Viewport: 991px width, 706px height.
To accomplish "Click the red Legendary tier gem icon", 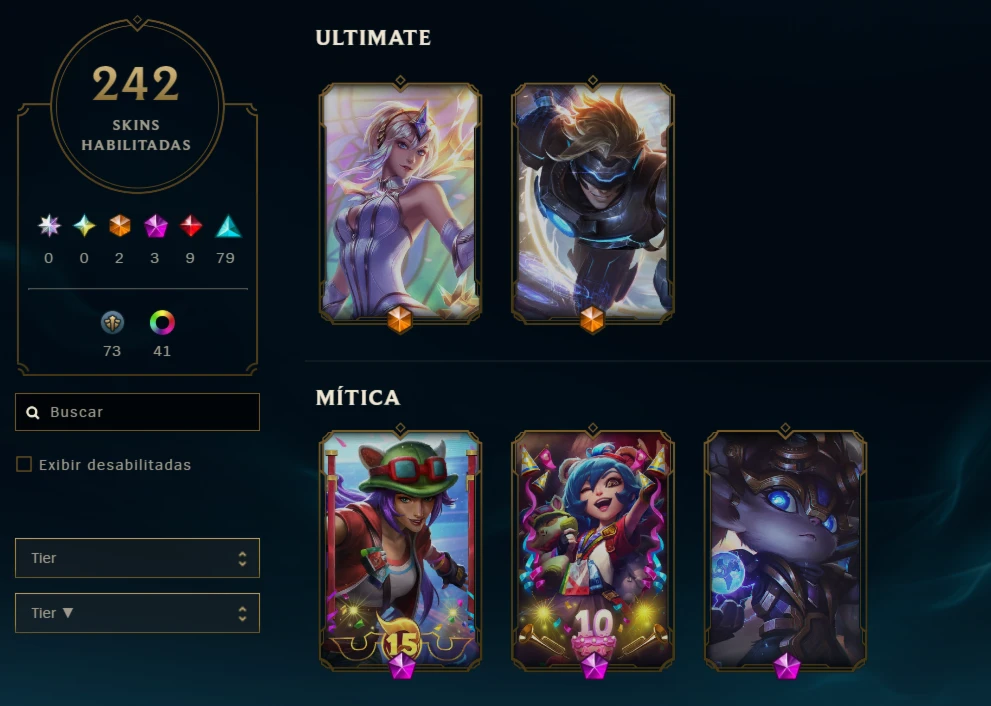I will point(191,226).
